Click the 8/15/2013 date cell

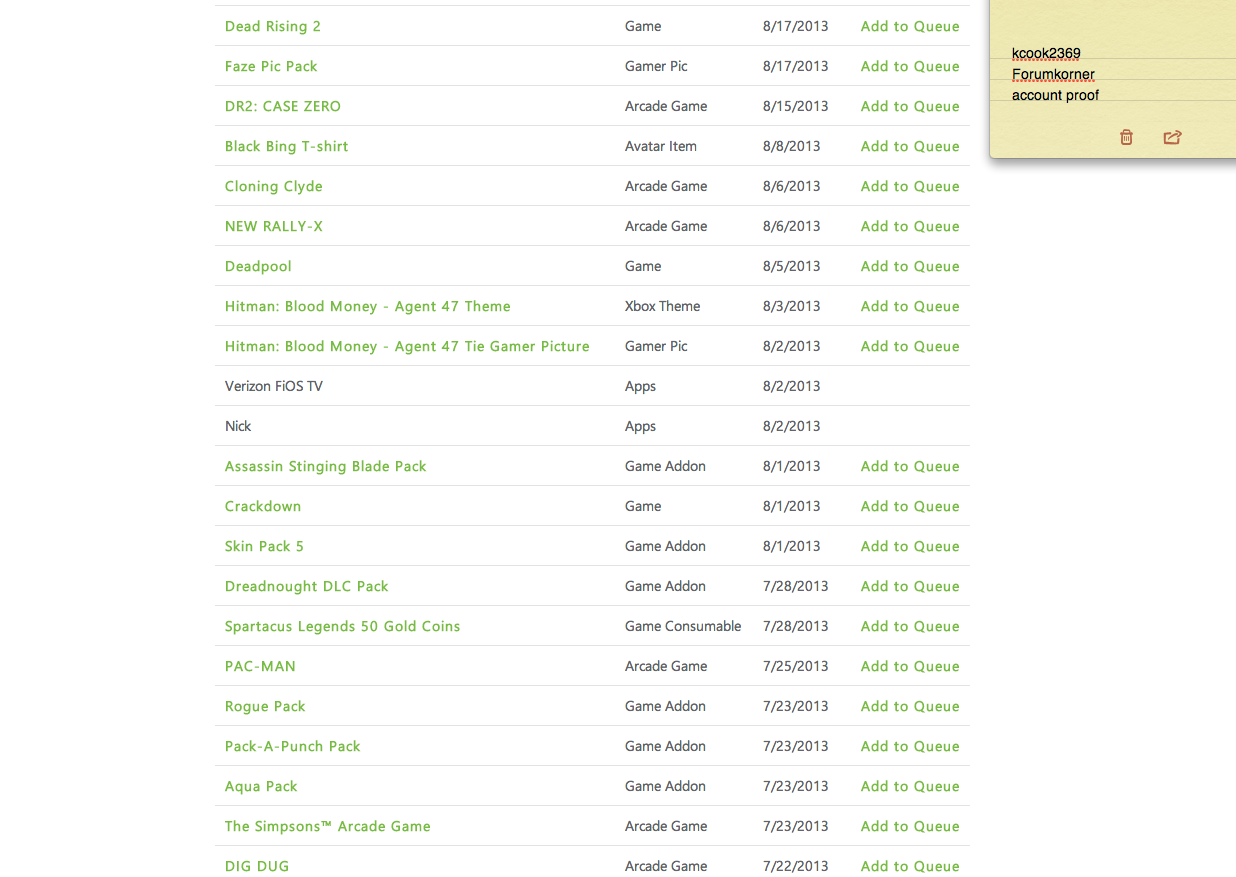pos(796,106)
